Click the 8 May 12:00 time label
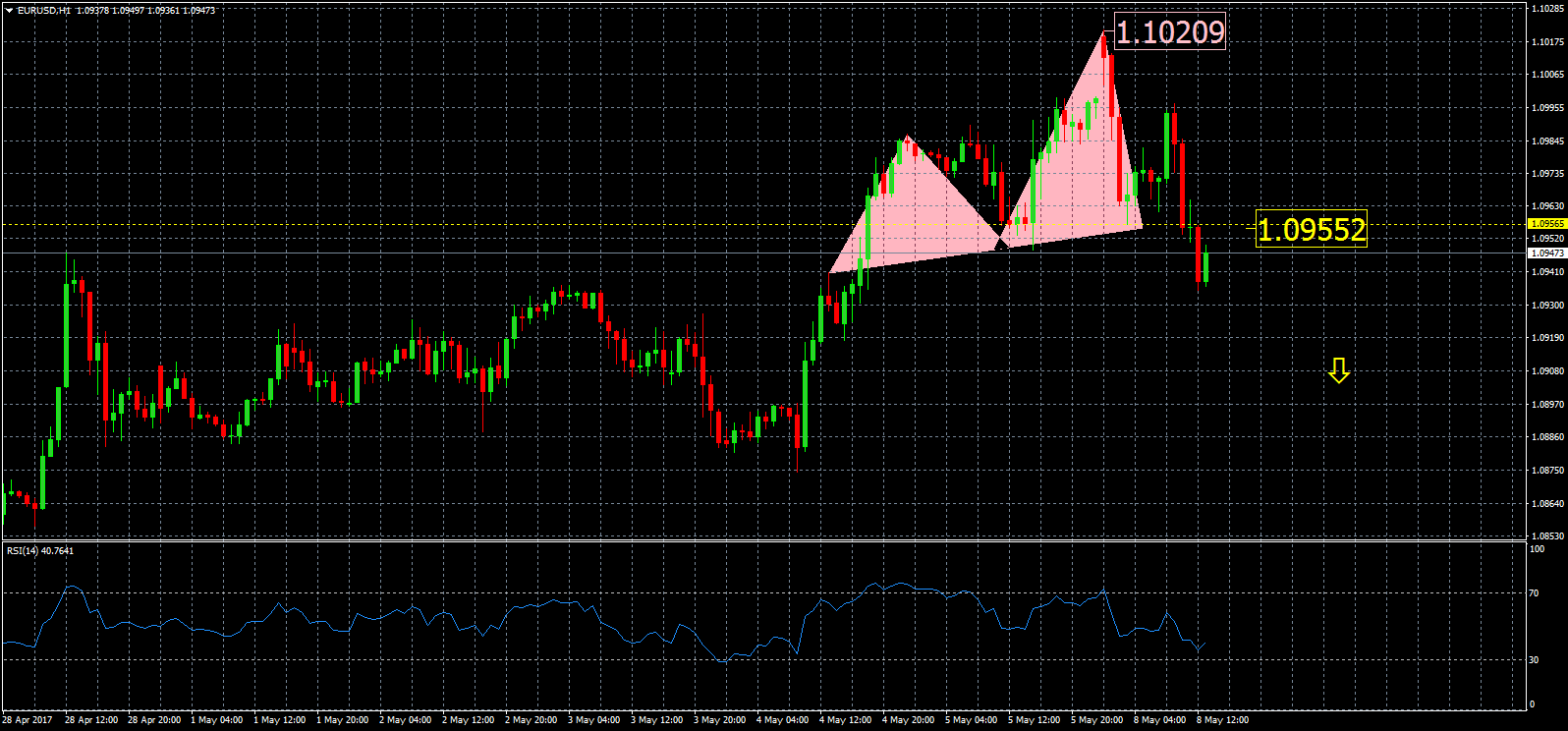Image resolution: width=1568 pixels, height=731 pixels. tap(1222, 720)
